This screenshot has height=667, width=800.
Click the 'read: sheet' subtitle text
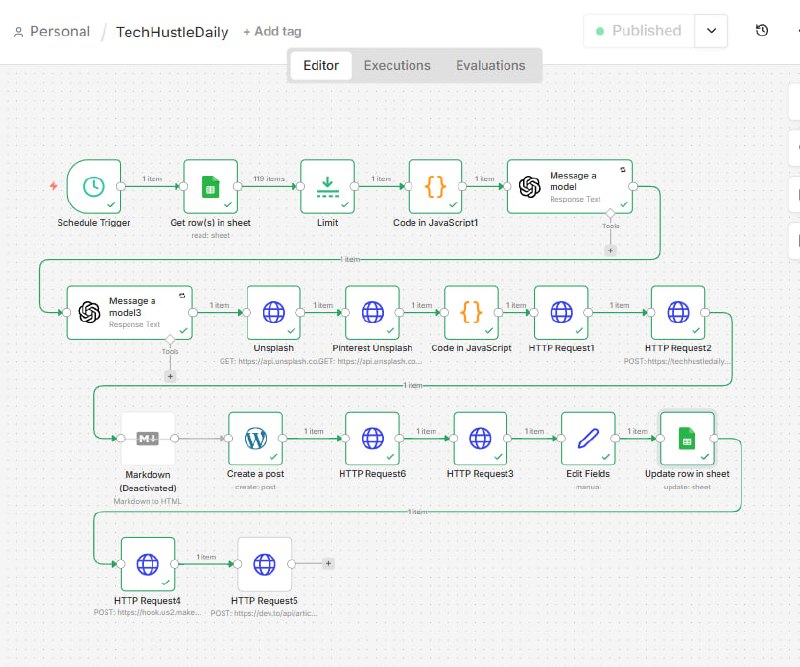point(210,235)
